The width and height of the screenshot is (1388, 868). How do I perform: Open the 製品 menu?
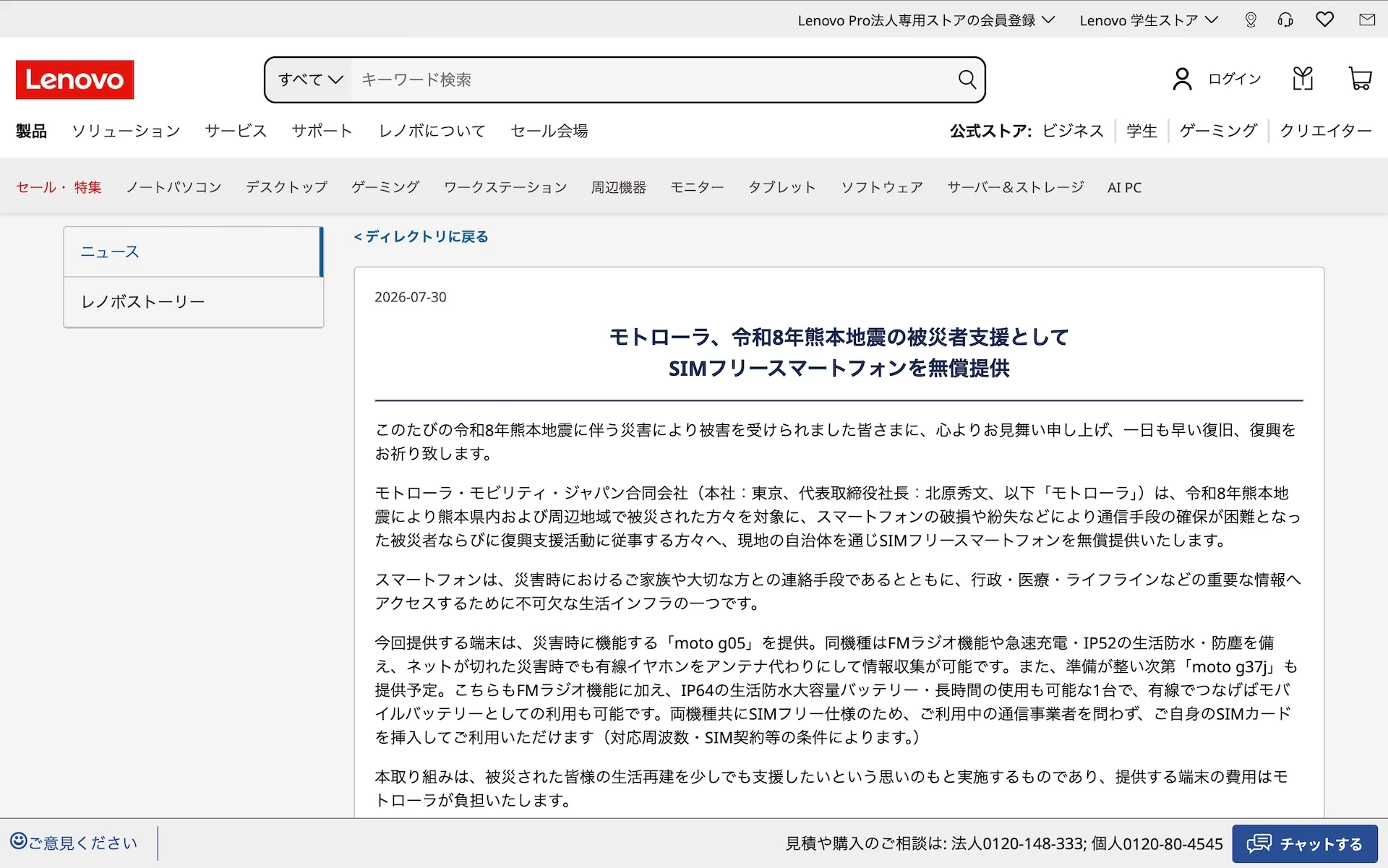click(x=31, y=131)
